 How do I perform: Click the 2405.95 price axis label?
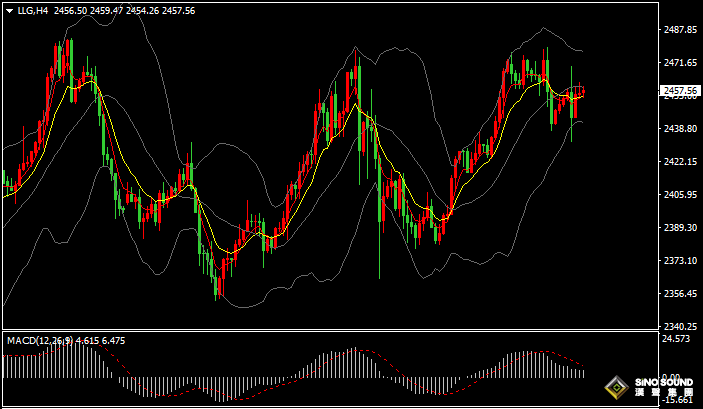tap(679, 195)
